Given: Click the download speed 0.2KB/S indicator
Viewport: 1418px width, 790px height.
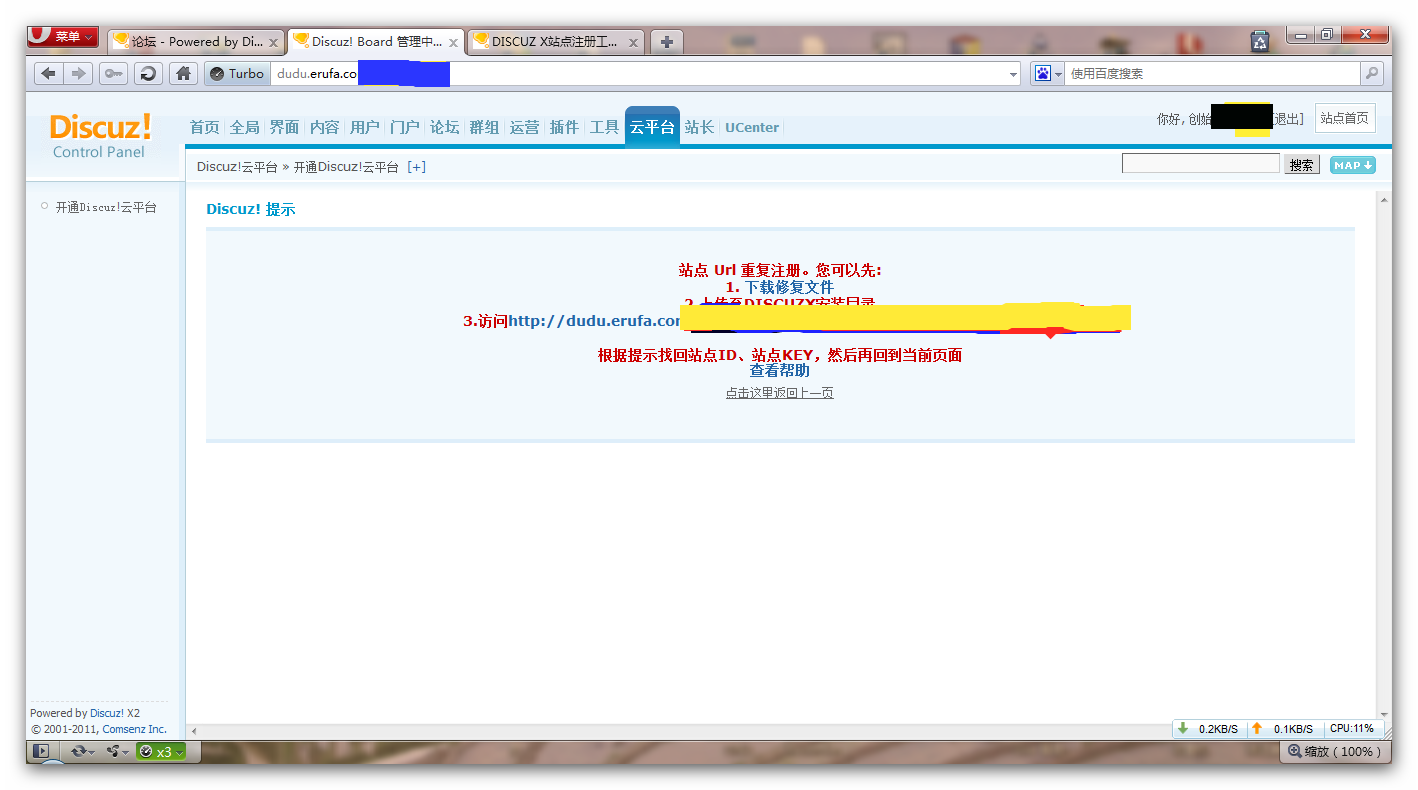Looking at the screenshot, I should tap(1209, 729).
